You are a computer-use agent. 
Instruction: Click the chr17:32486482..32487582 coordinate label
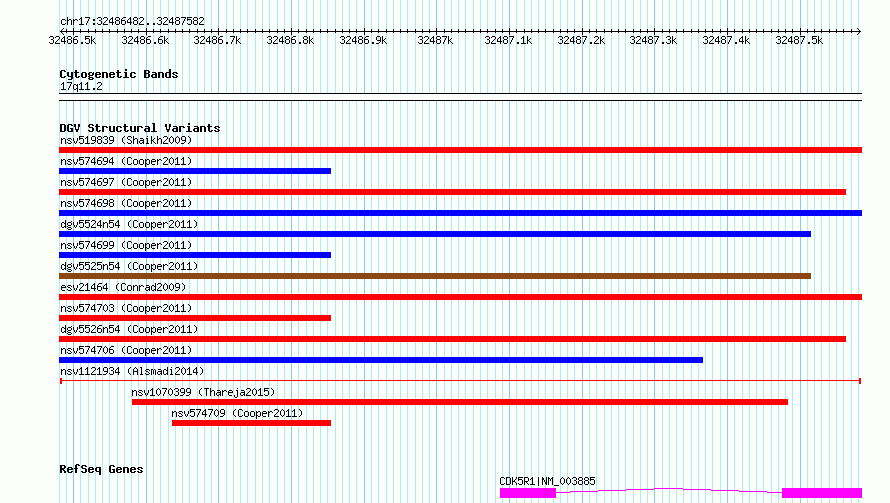click(x=132, y=21)
